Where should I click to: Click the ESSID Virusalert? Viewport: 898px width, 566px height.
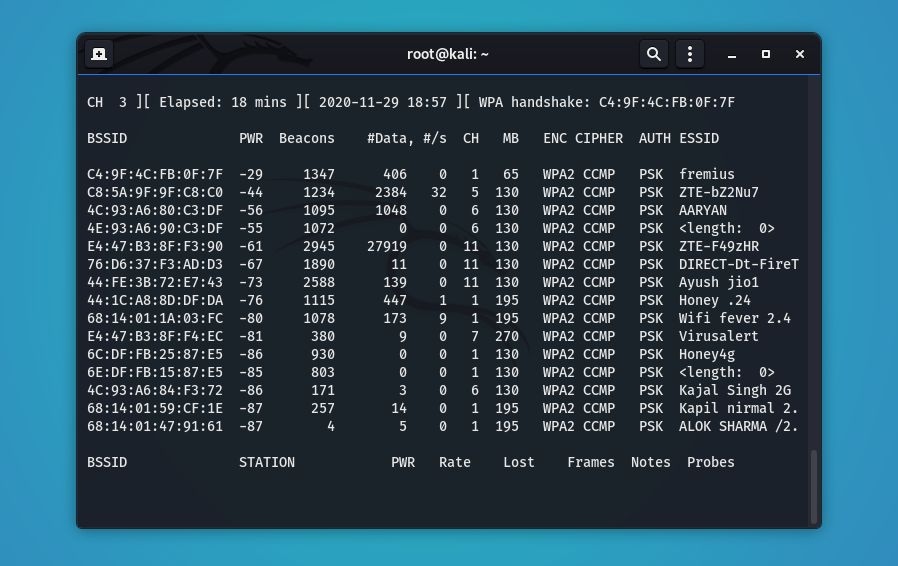719,336
